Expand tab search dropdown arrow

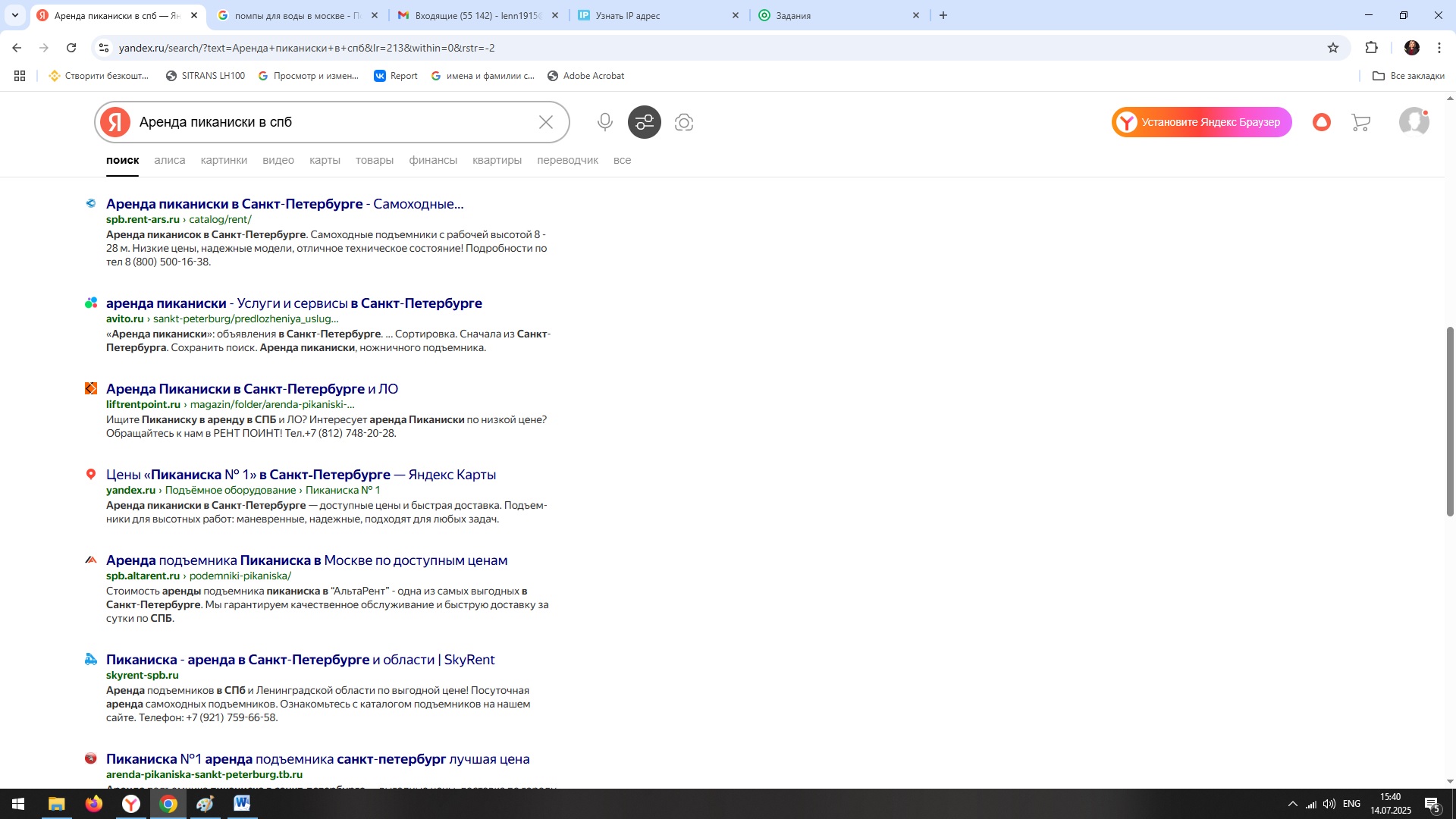coord(15,15)
